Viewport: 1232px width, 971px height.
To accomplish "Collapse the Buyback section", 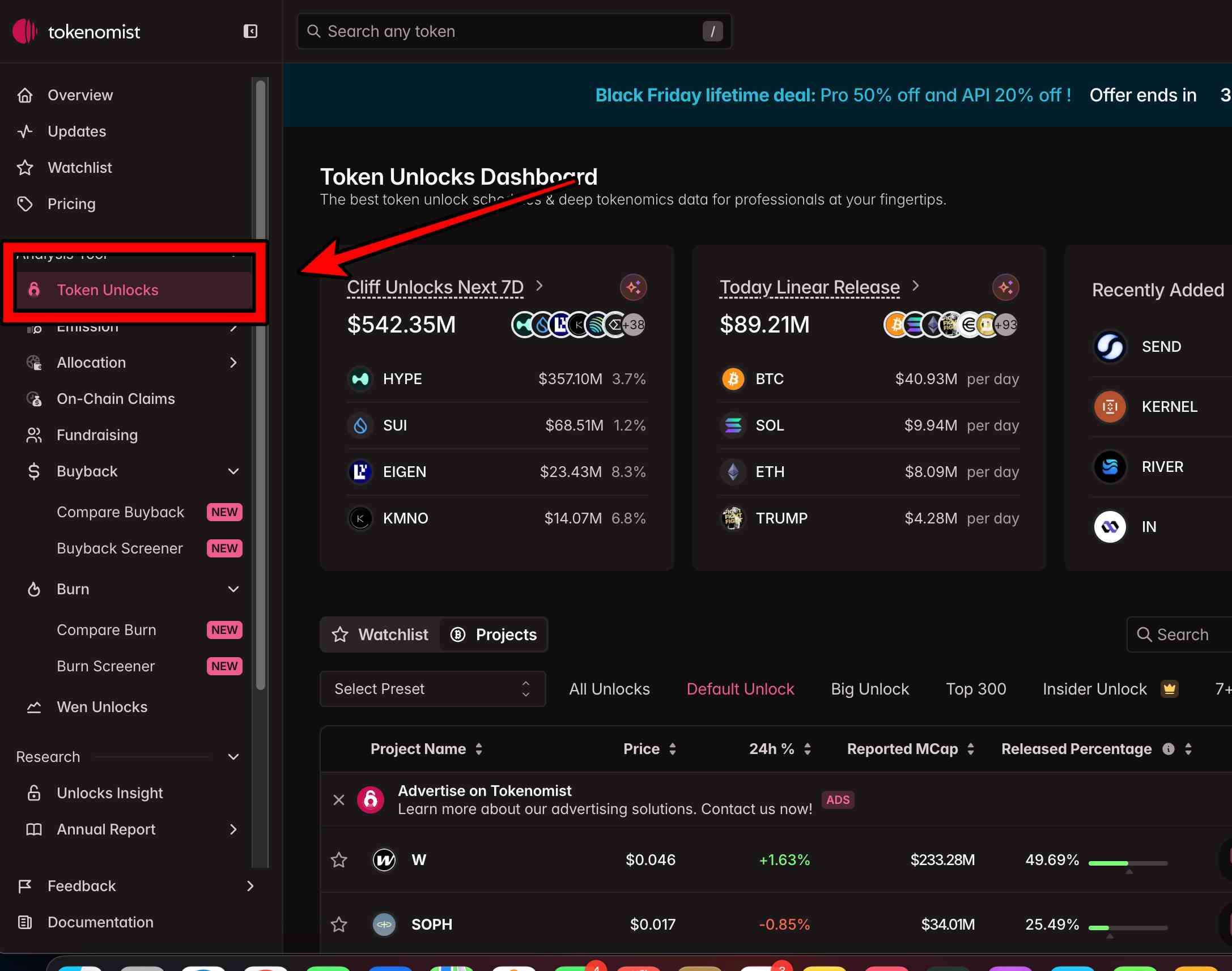I will coord(233,471).
